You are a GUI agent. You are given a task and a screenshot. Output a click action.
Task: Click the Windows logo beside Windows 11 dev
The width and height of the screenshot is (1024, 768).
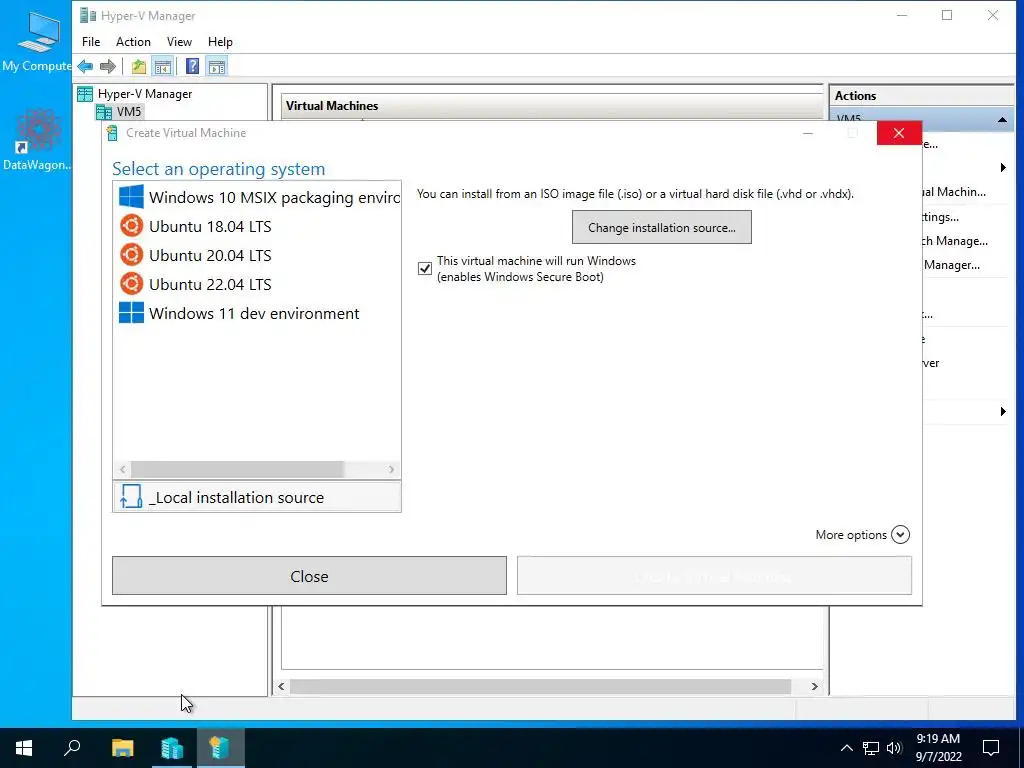coord(131,312)
